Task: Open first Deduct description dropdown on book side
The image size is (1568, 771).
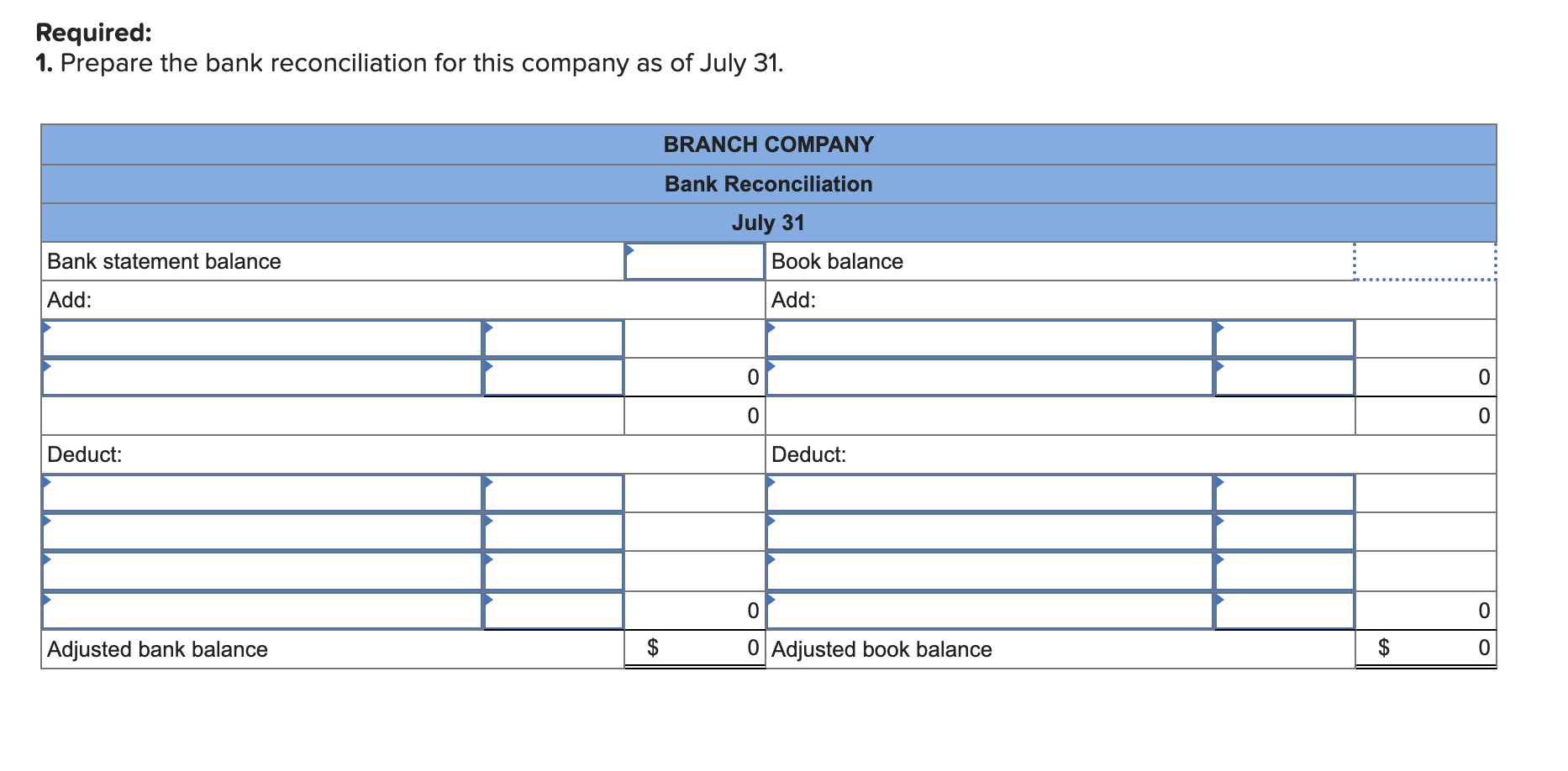Action: click(x=990, y=493)
